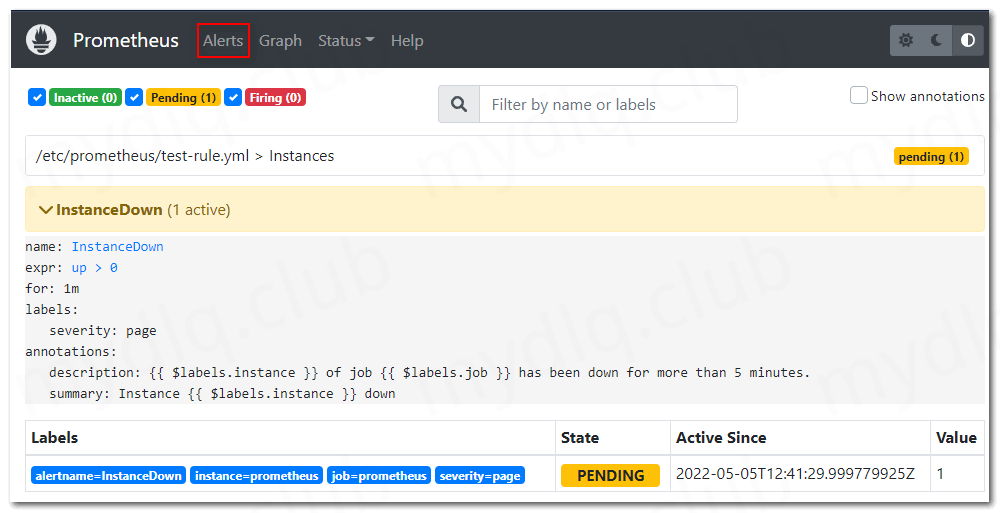The image size is (1000, 513).
Task: Click the description annotation line
Action: [429, 373]
